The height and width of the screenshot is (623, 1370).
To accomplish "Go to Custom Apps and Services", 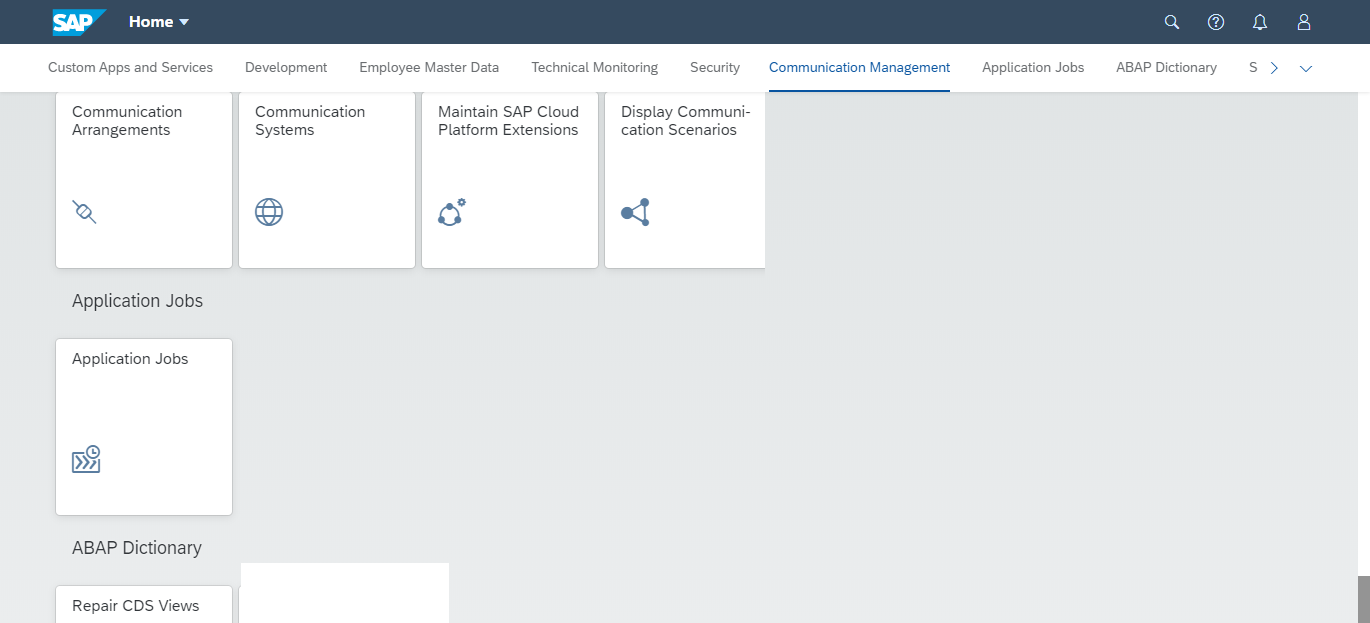I will point(130,68).
